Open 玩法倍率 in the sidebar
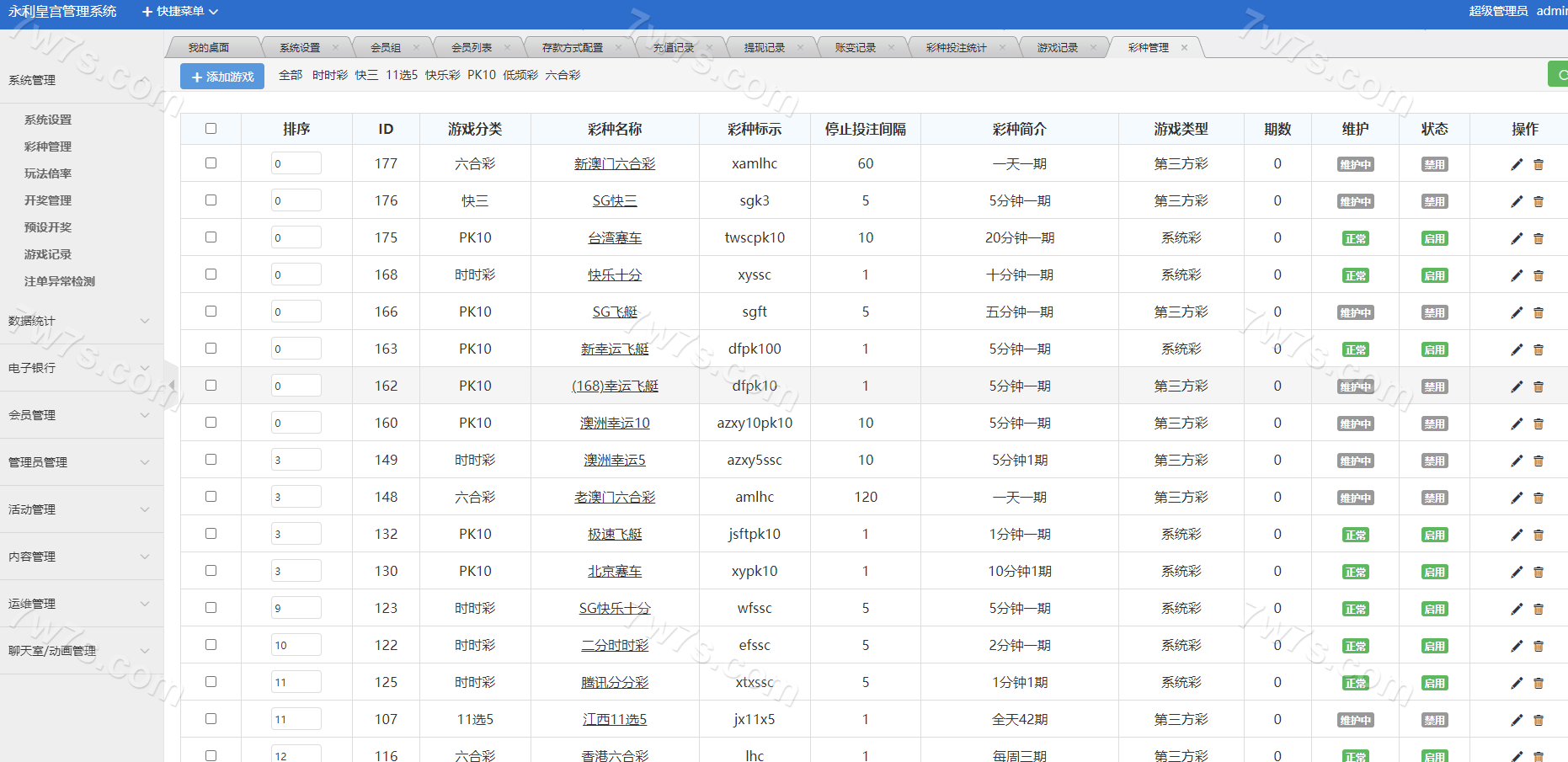The image size is (1568, 762). (48, 173)
